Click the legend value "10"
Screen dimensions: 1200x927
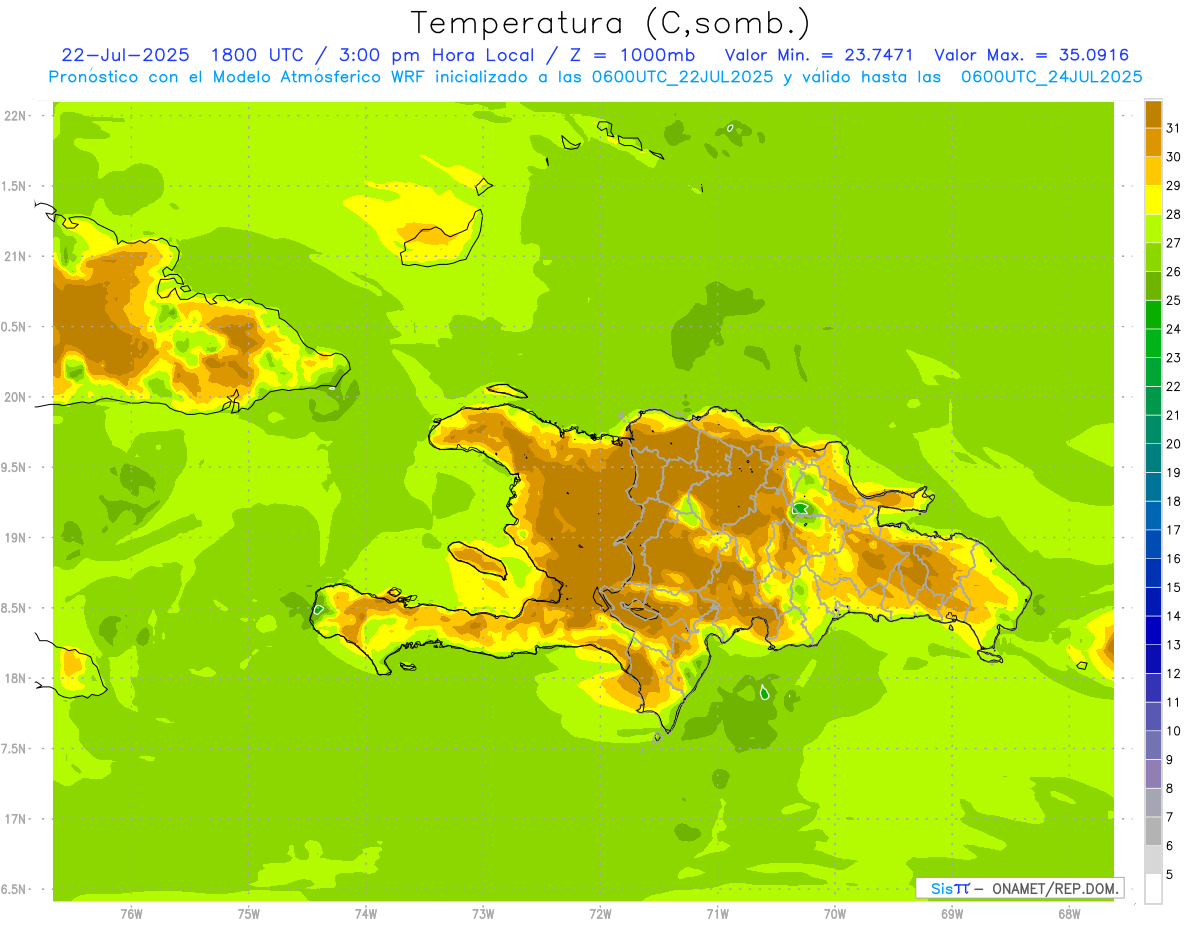[1173, 731]
